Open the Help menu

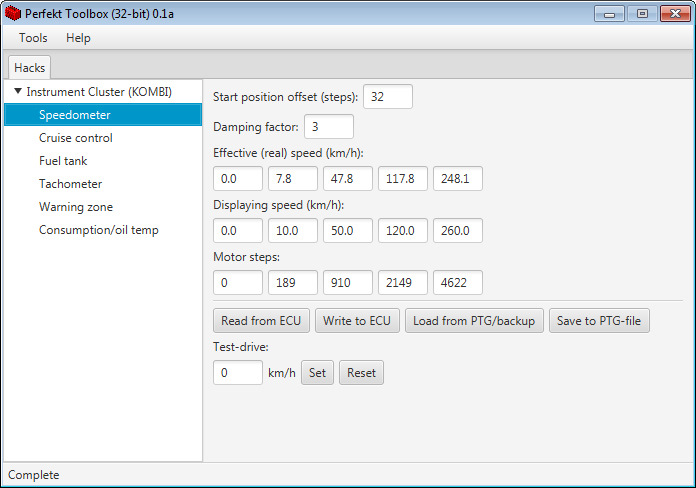coord(78,38)
